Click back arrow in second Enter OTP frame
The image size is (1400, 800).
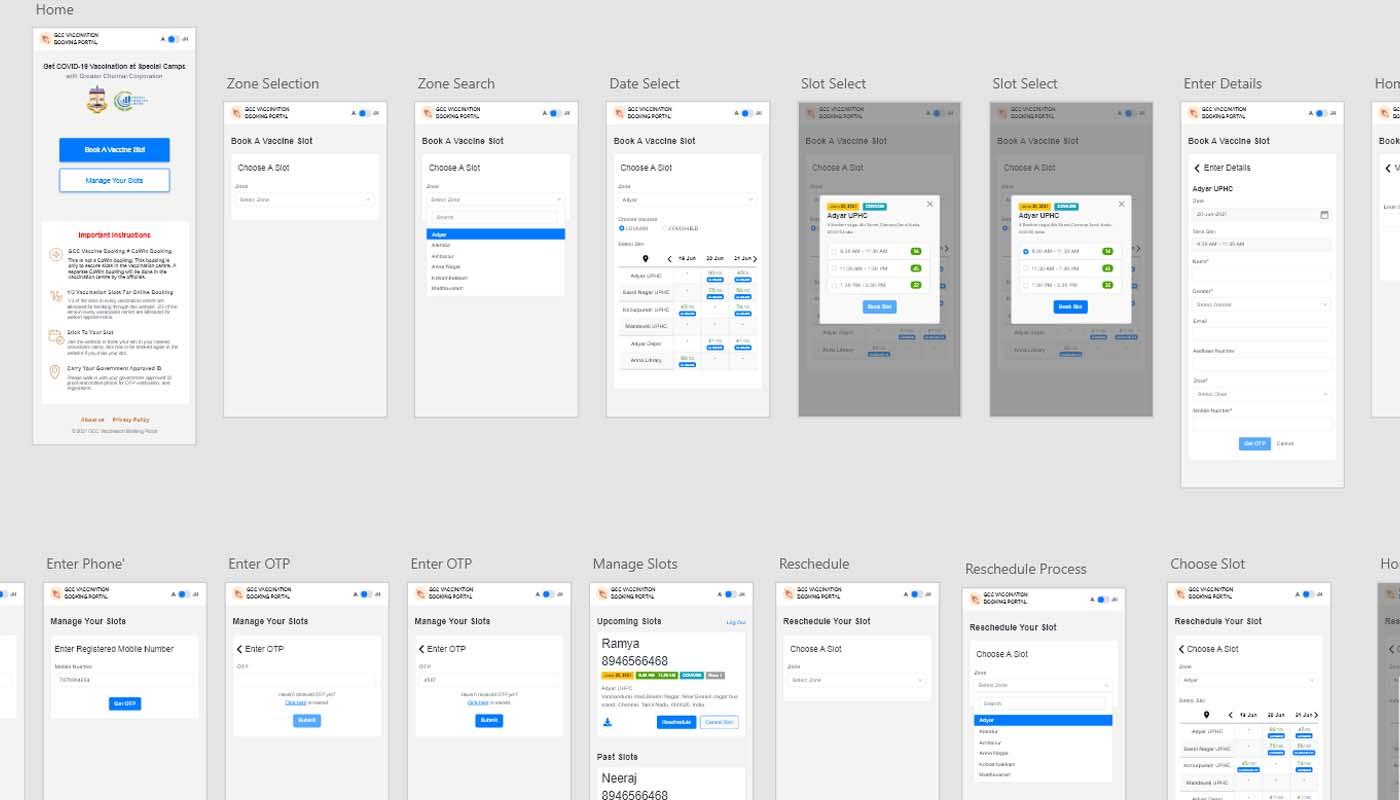click(x=421, y=649)
